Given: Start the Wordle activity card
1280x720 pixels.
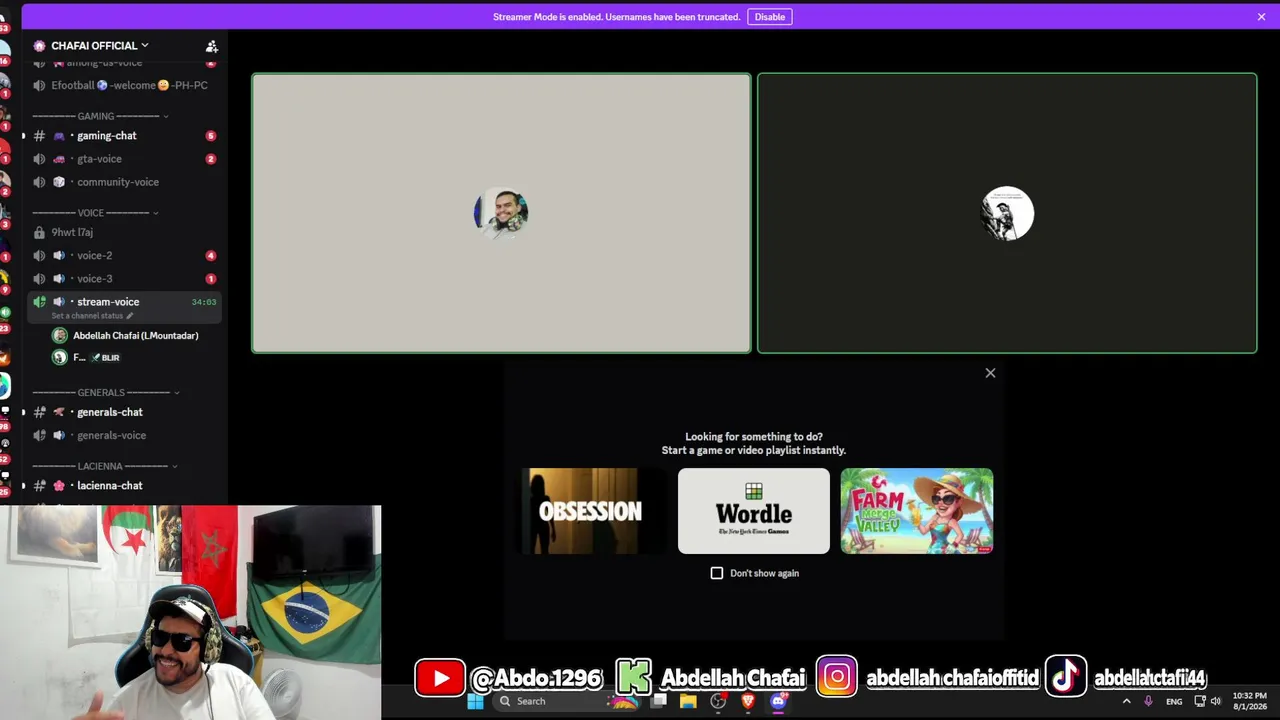Looking at the screenshot, I should coord(754,511).
